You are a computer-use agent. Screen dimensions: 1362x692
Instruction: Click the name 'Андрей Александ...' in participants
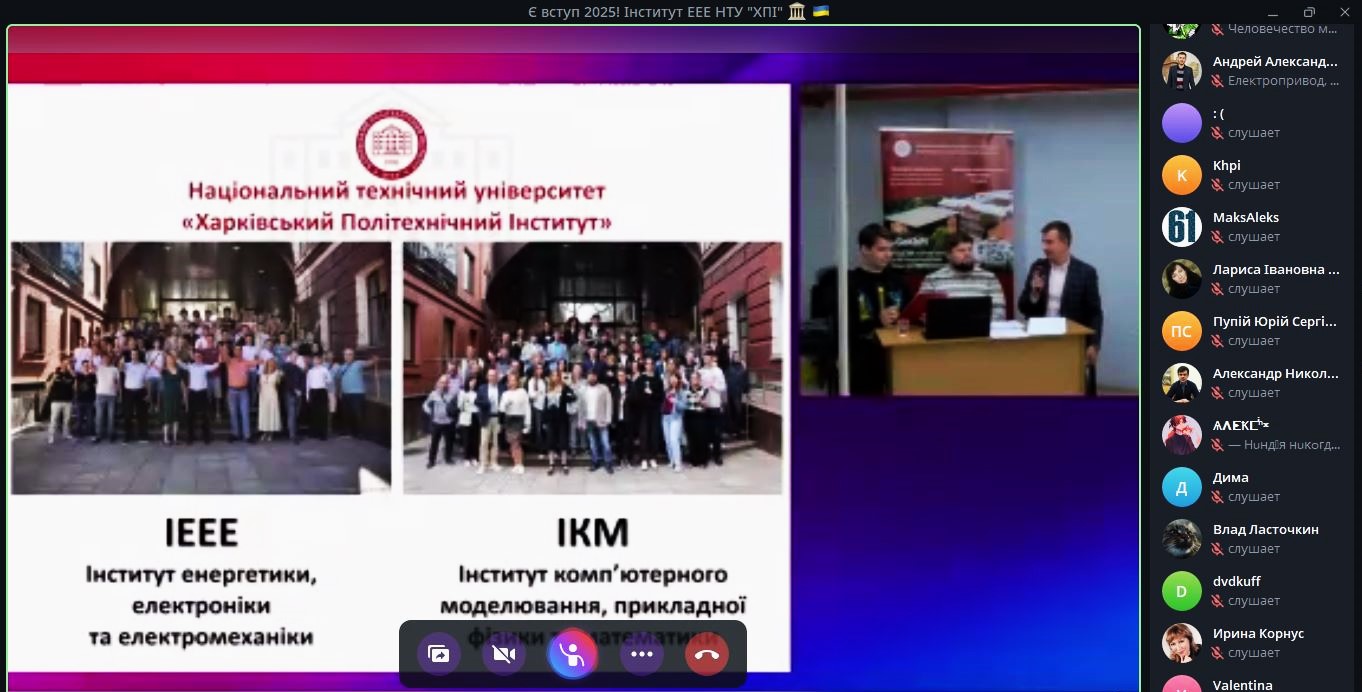(1275, 61)
